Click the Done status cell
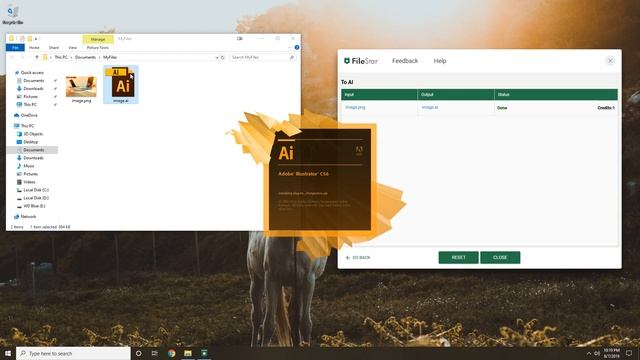640x360 pixels. (502, 108)
